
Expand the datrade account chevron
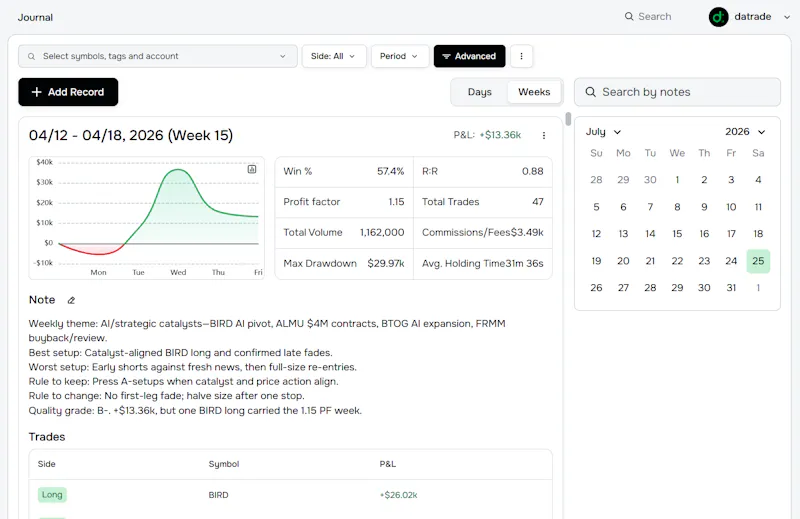tap(787, 17)
